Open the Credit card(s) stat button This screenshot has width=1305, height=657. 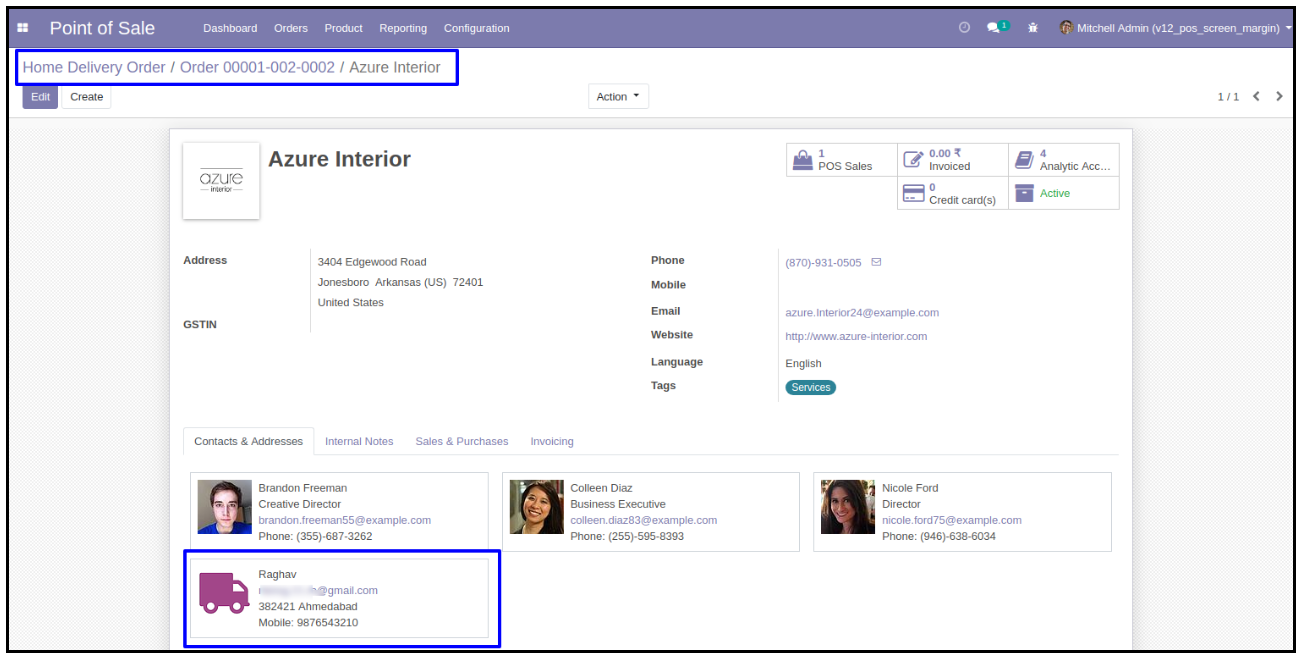click(x=952, y=194)
